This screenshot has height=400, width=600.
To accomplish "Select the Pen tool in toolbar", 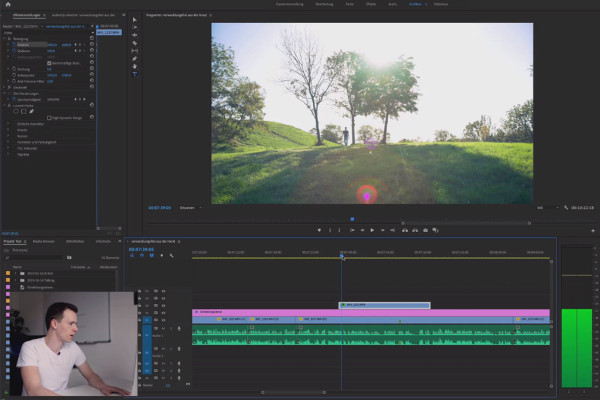I will click(134, 59).
